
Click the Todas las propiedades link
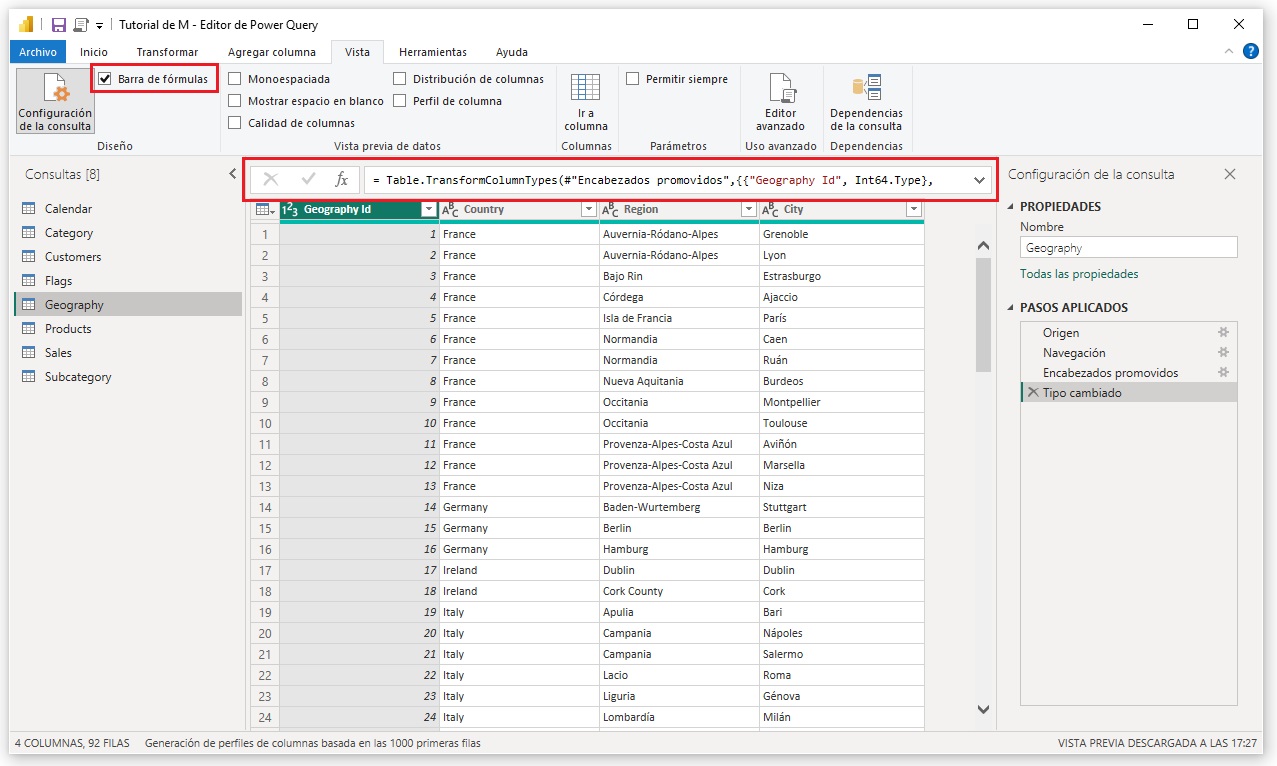[1079, 274]
